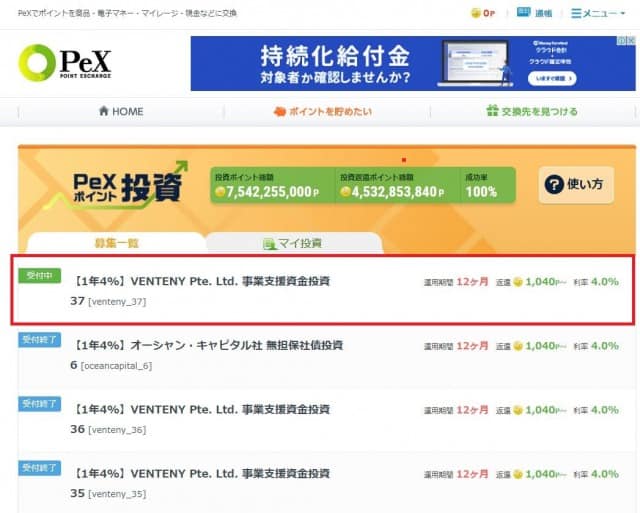Open the メニュー dropdown menu
The width and height of the screenshot is (640, 513).
coord(598,13)
